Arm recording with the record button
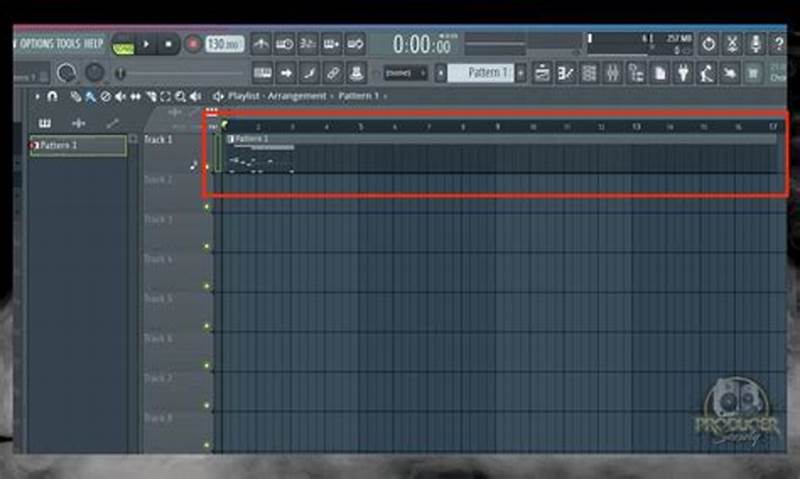Viewport: 800px width, 479px height. (193, 44)
